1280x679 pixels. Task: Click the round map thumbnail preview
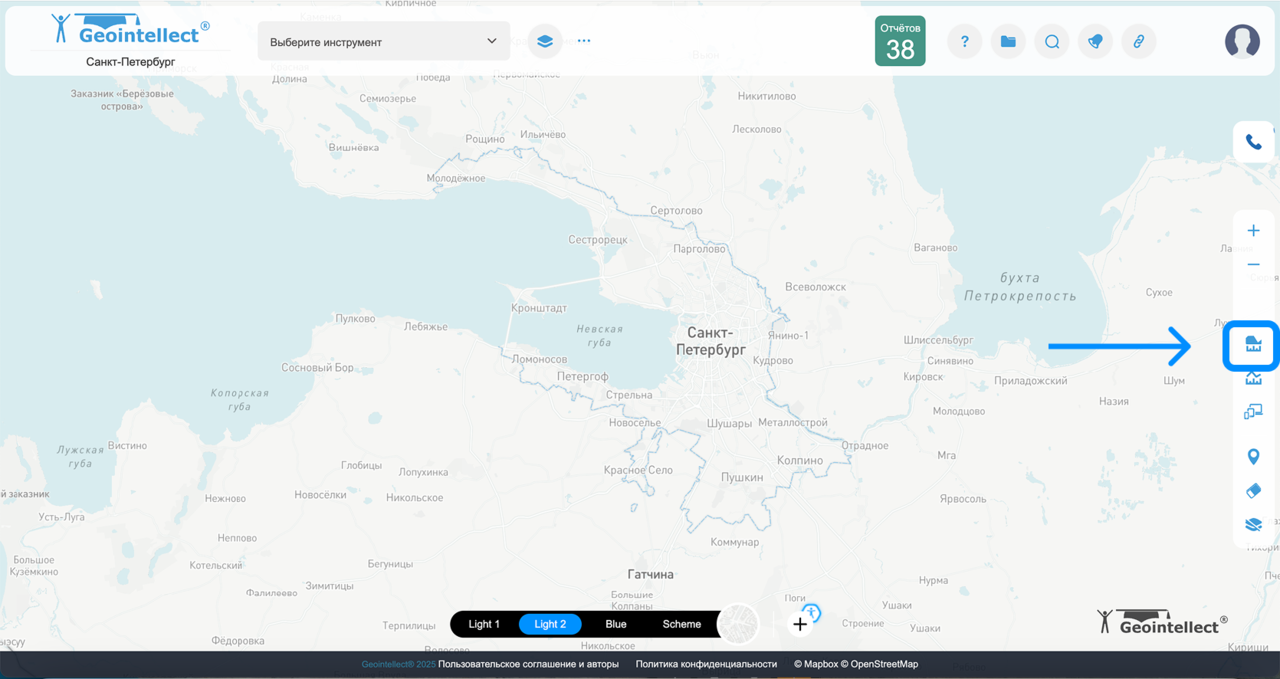739,624
